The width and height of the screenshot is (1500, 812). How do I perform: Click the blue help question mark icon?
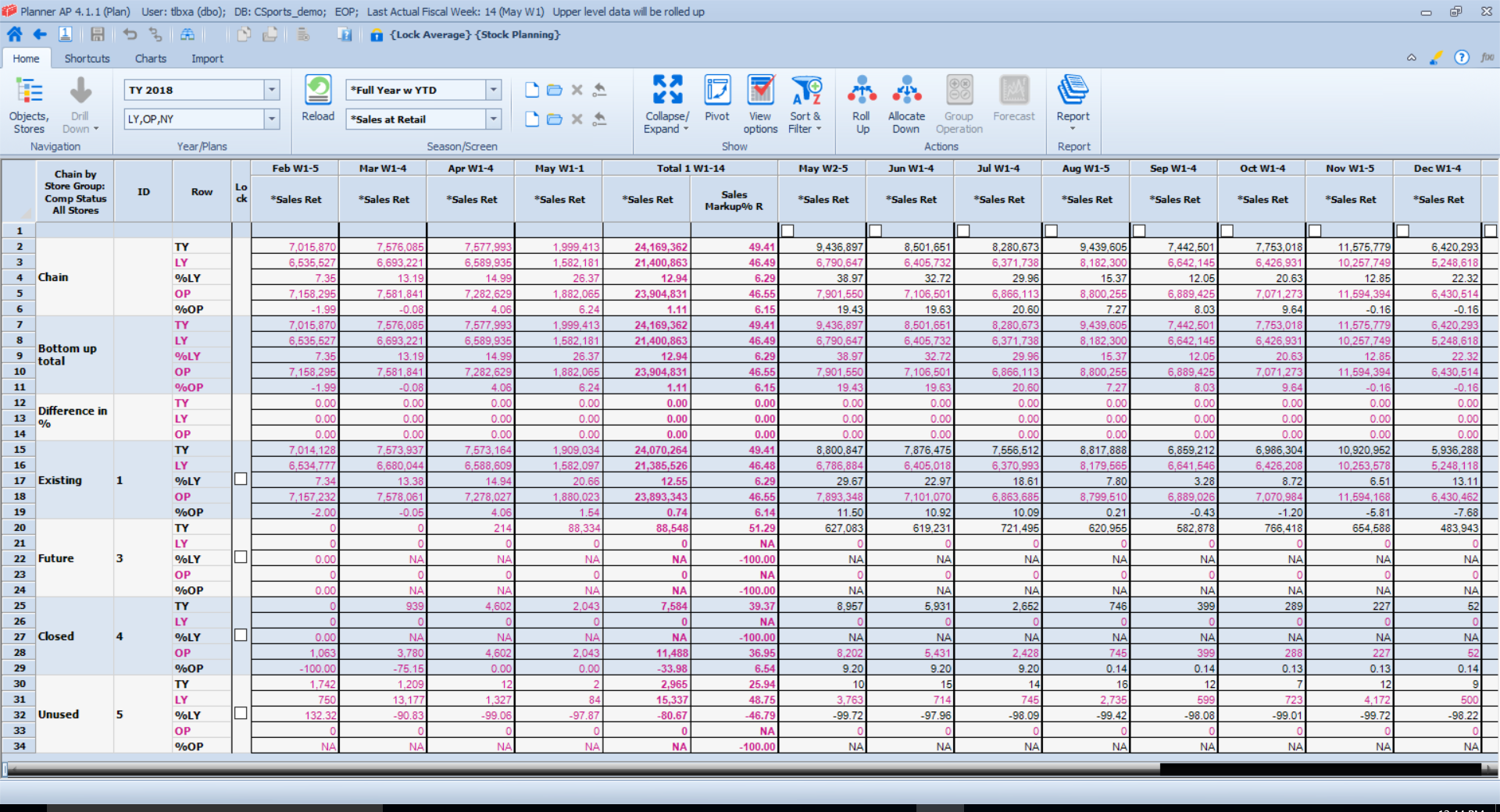click(x=1462, y=58)
